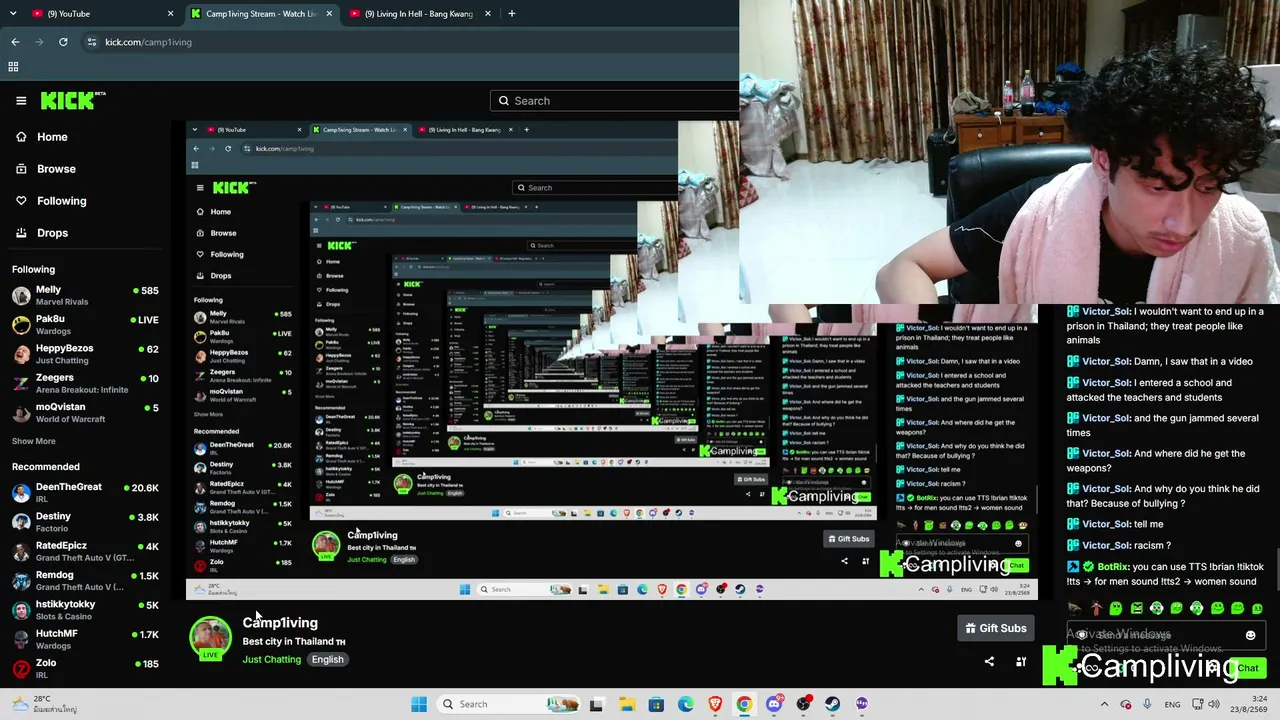Open a new browser tab
1280x720 pixels.
coord(512,14)
